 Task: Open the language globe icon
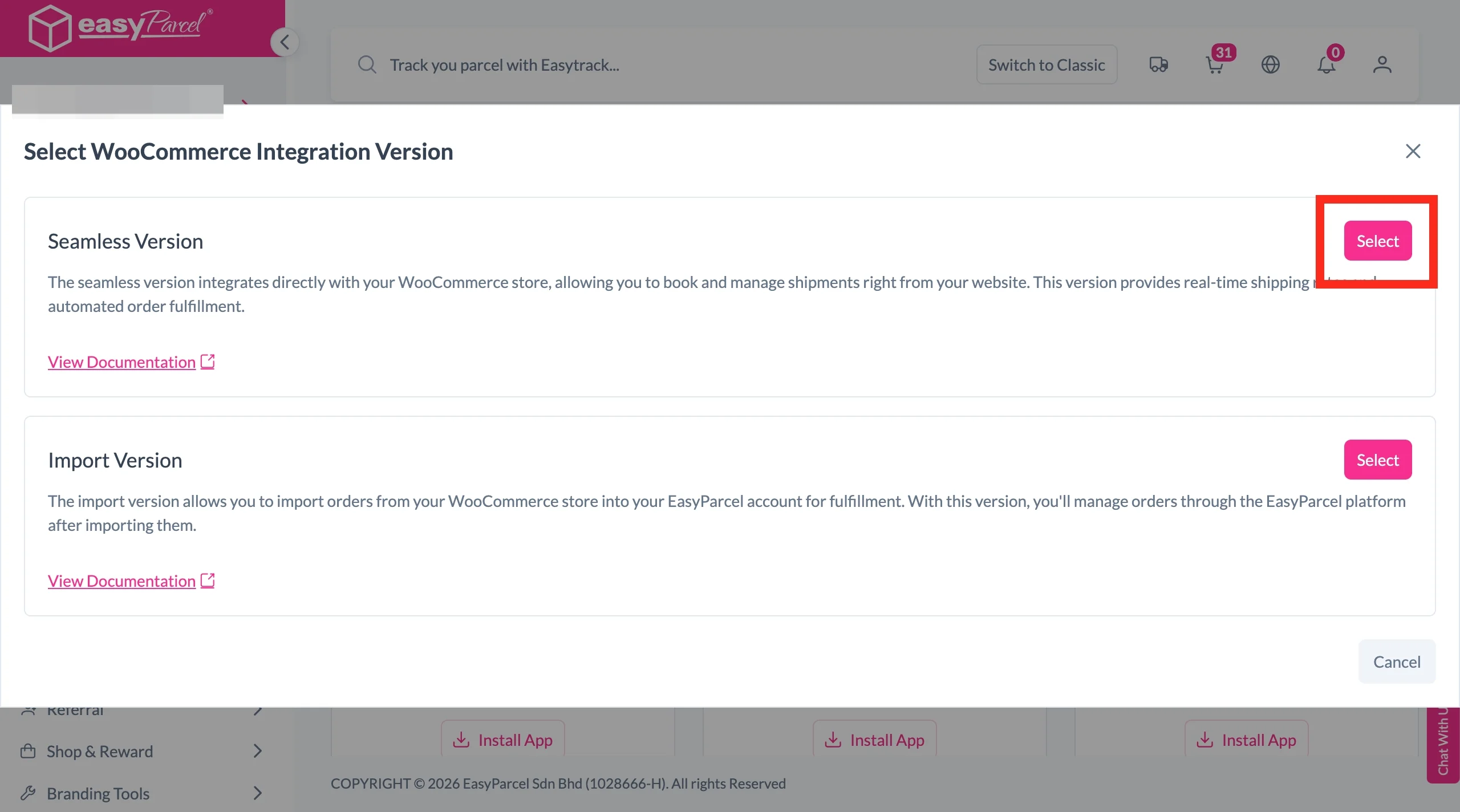pyautogui.click(x=1271, y=64)
